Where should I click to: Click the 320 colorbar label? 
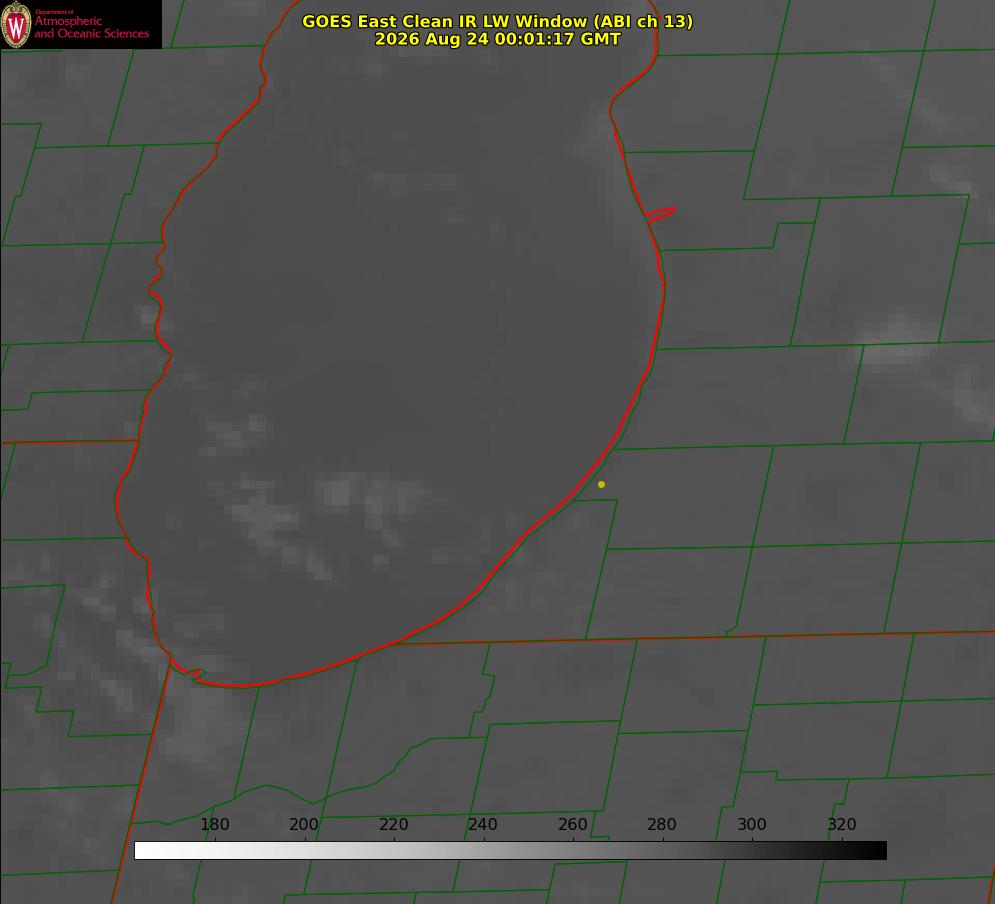click(842, 824)
